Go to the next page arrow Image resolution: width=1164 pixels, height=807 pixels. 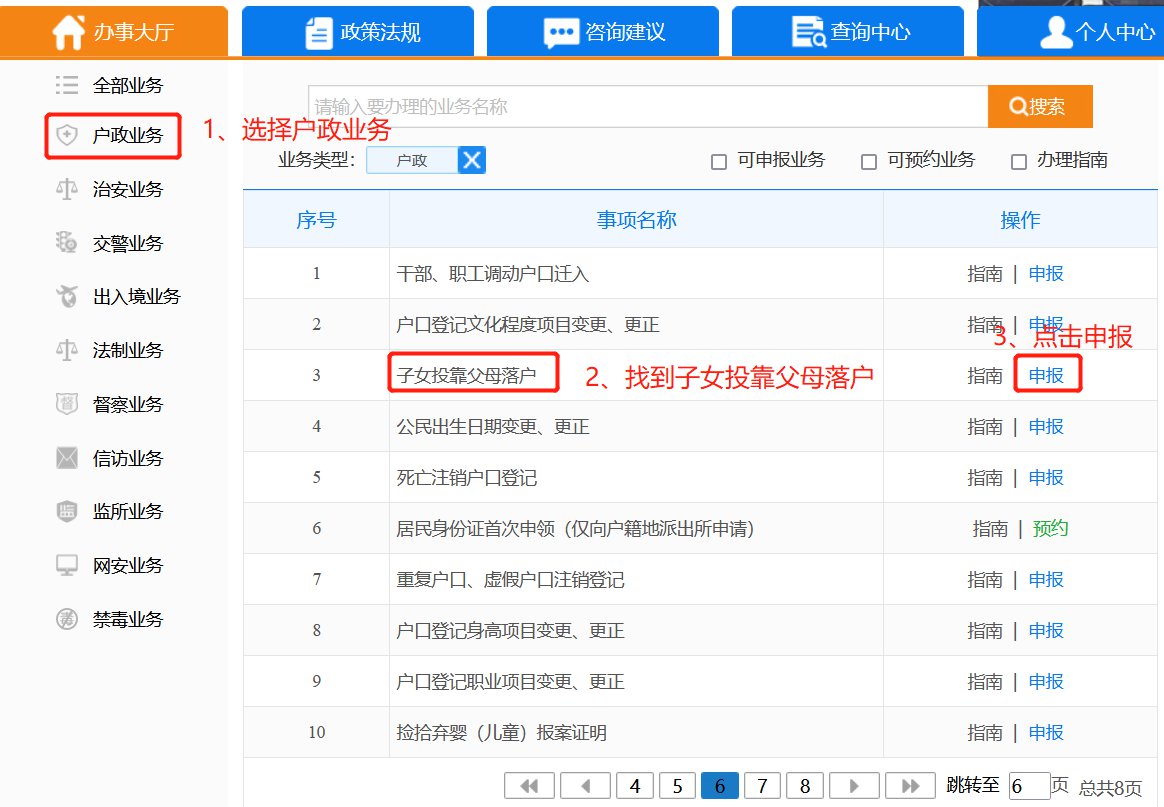coord(853,786)
